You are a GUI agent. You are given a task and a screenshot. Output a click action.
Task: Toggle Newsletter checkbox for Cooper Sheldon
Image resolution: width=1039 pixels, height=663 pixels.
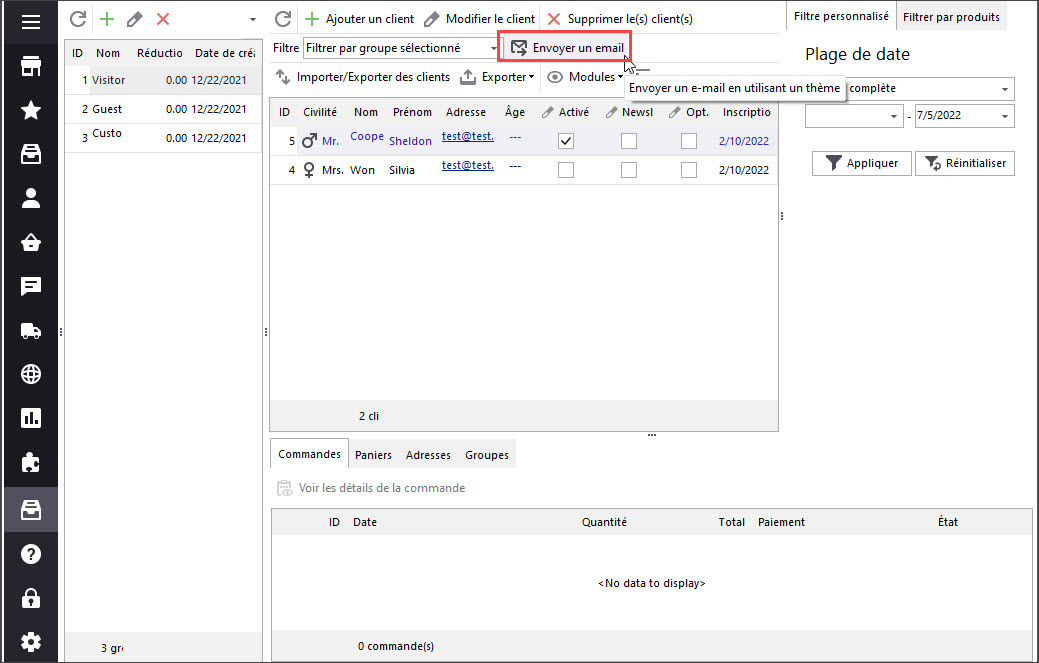click(629, 141)
